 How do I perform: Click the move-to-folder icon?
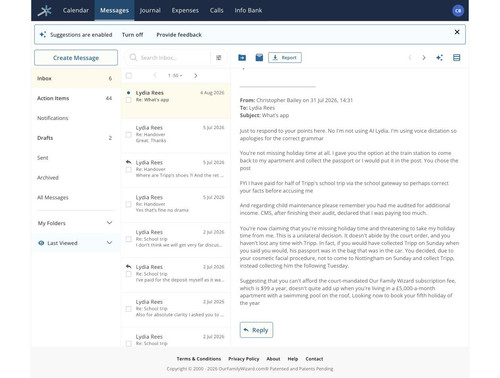[242, 58]
